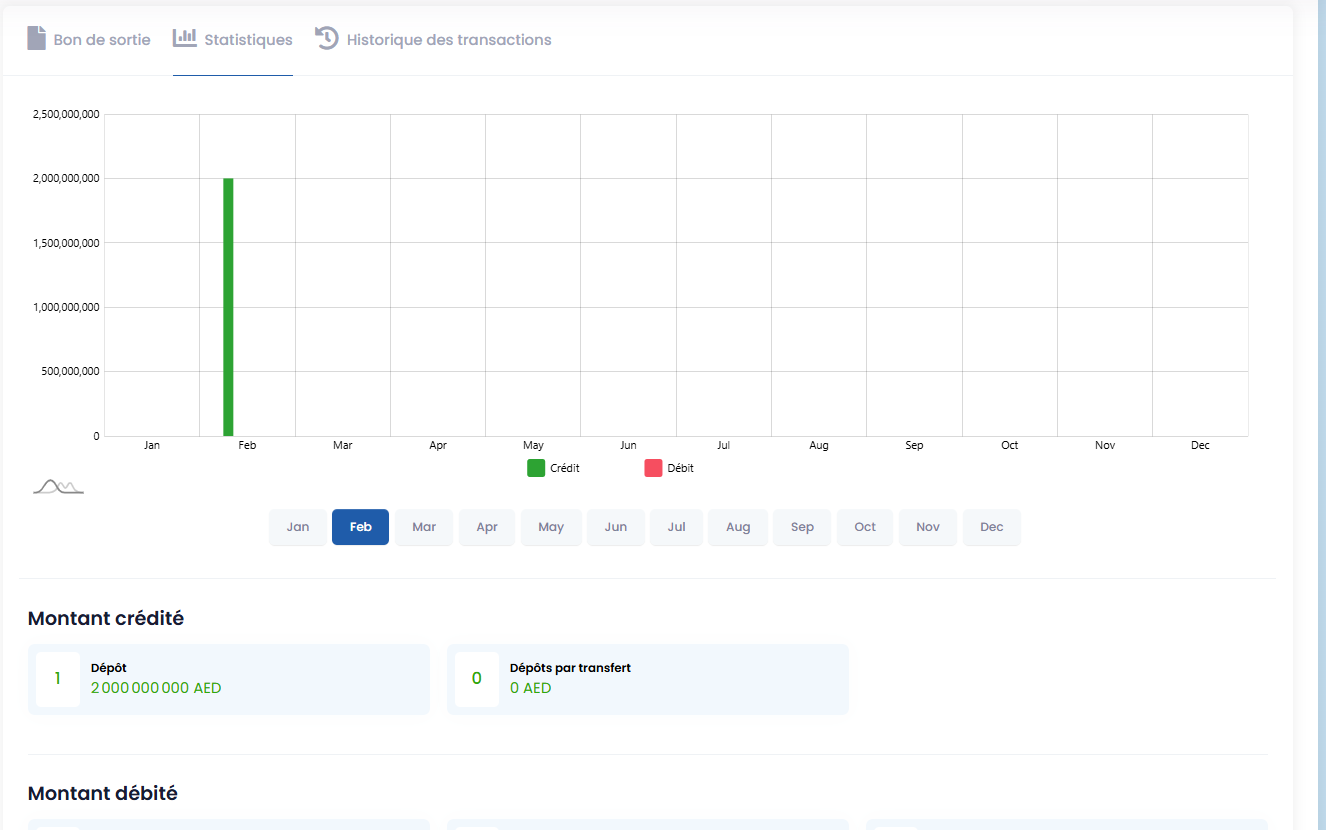Screen dimensions: 1326x830
Task: Select the Aug month button
Action: 738,527
